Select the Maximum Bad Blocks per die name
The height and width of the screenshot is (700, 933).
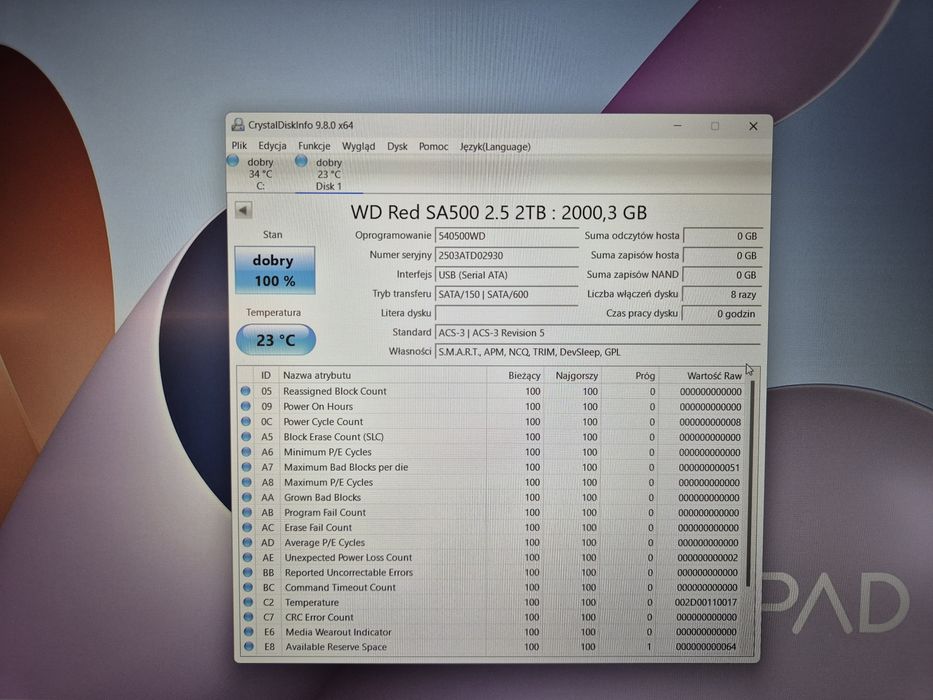pos(346,467)
